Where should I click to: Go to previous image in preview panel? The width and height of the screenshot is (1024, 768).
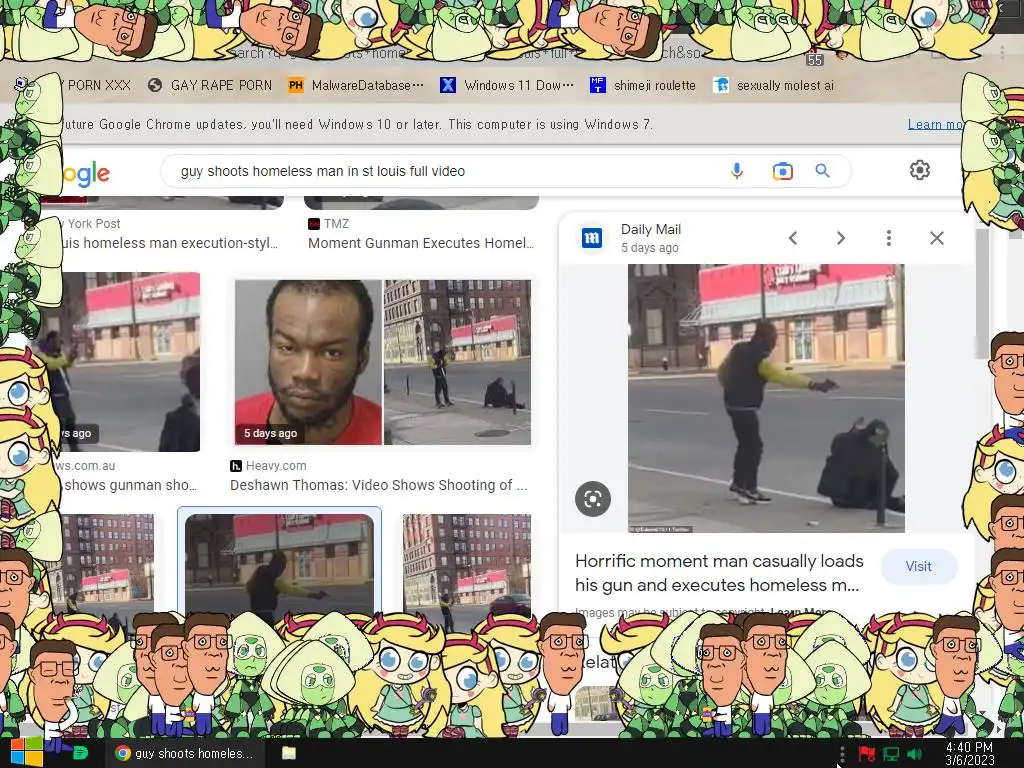[x=793, y=238]
